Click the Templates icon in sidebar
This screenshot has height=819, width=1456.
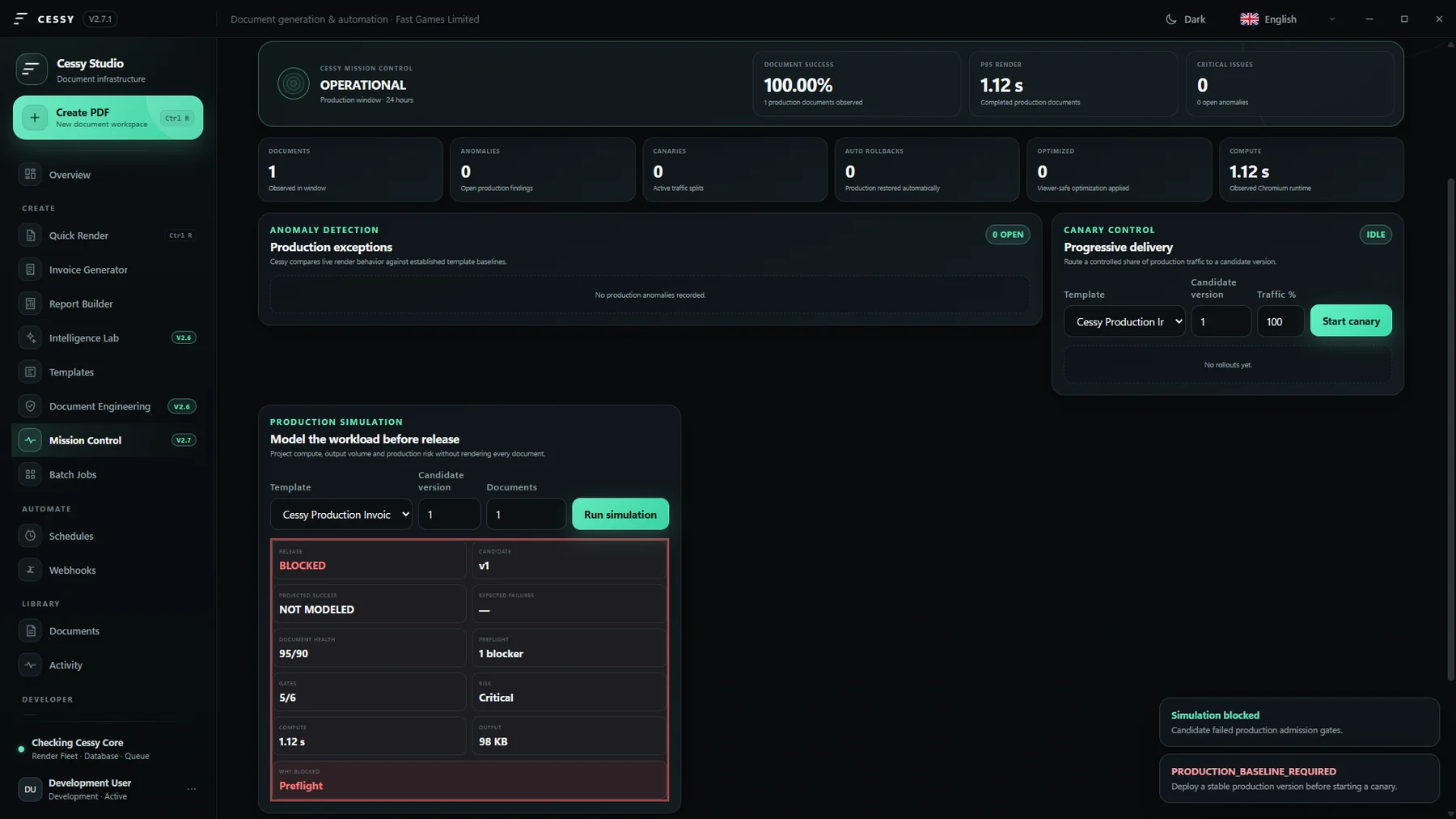click(30, 372)
